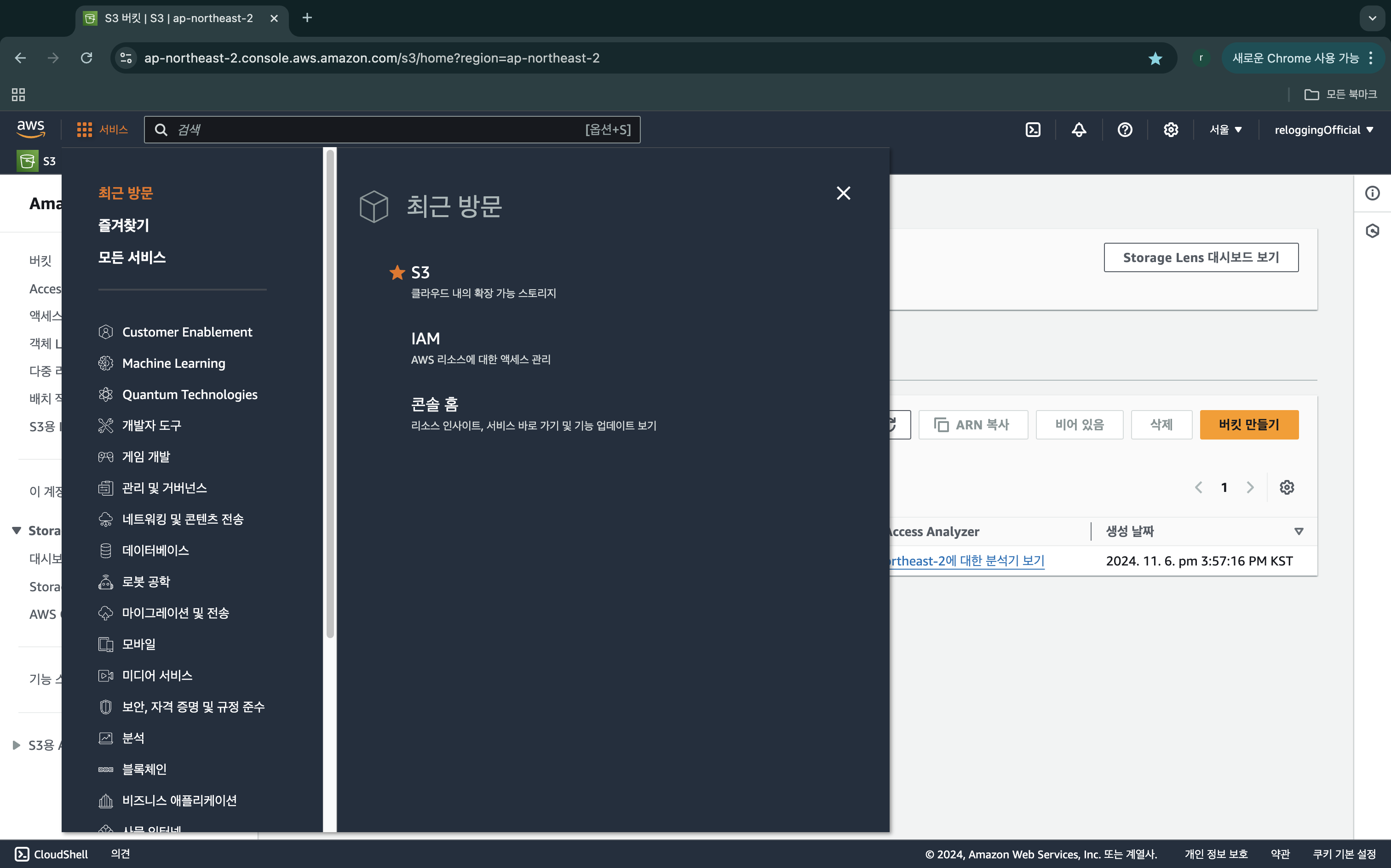Click the info panel icon on right edge

point(1372,194)
